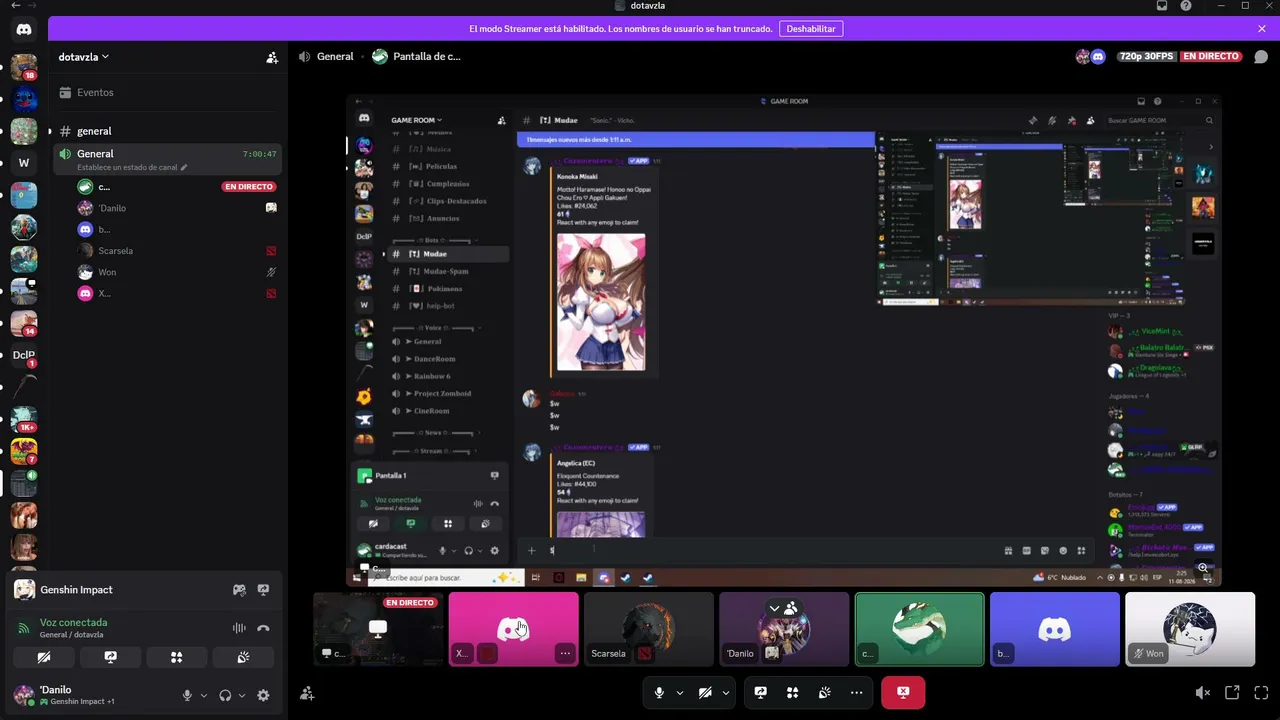Viewport: 1280px width, 720px height.
Task: Open the Discord help question mark icon
Action: 1185,6
